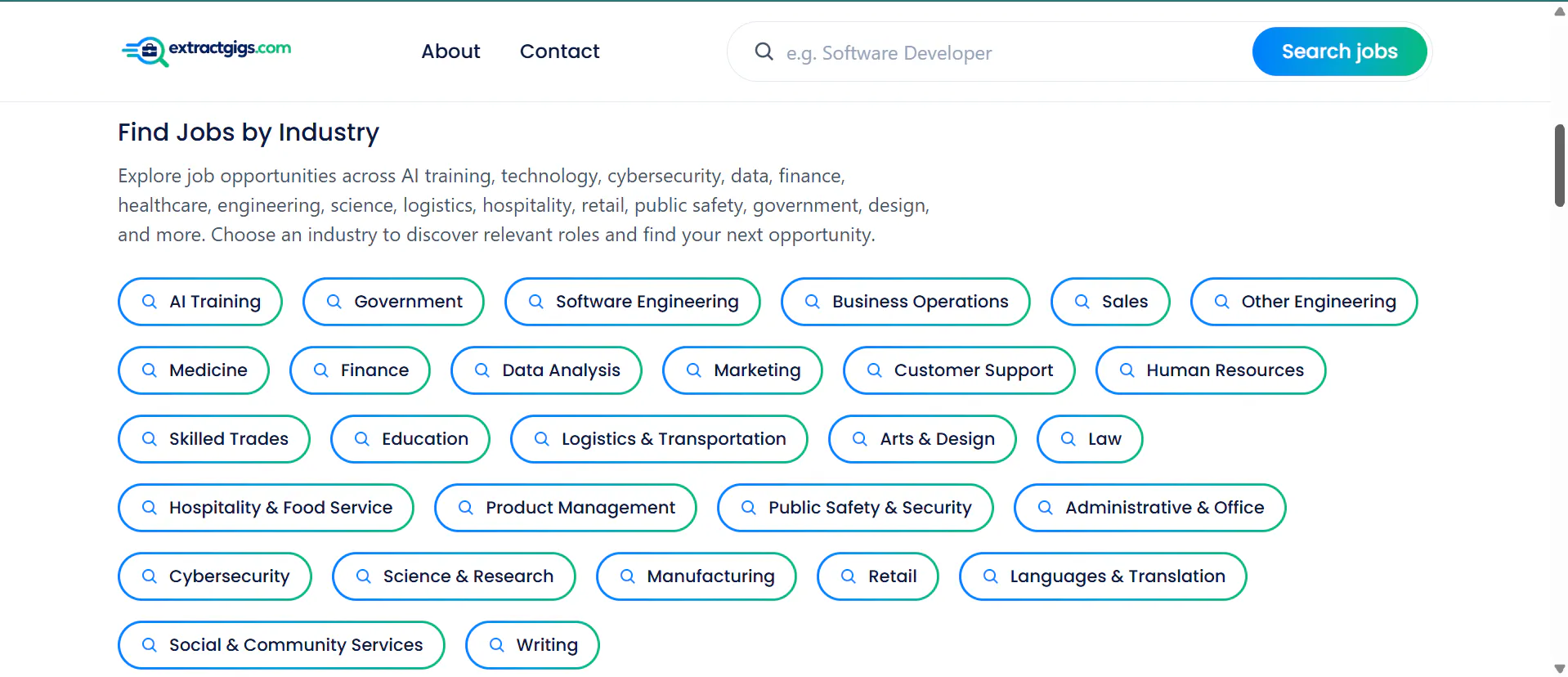Browse Skilled Trades jobs

(214, 439)
